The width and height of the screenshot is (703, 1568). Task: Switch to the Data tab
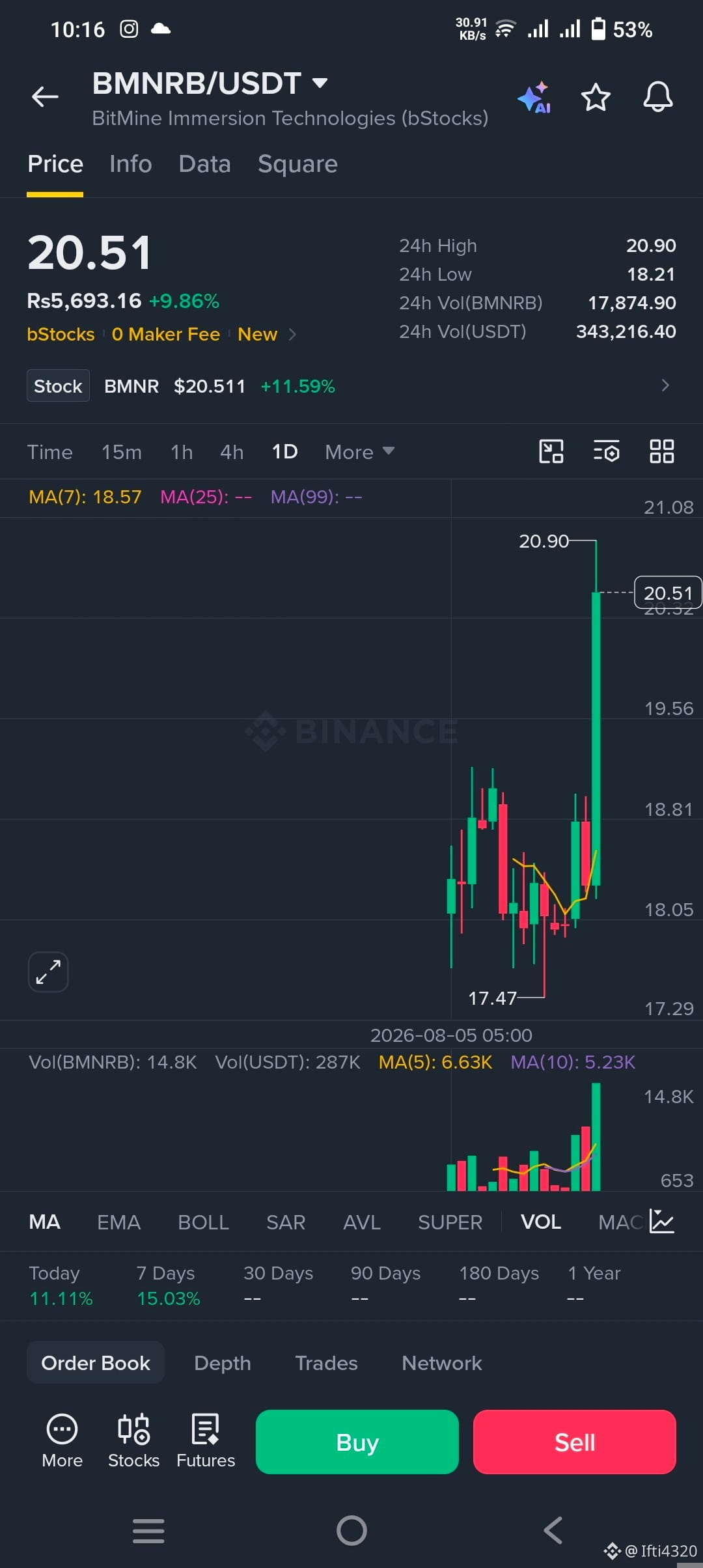(x=204, y=163)
